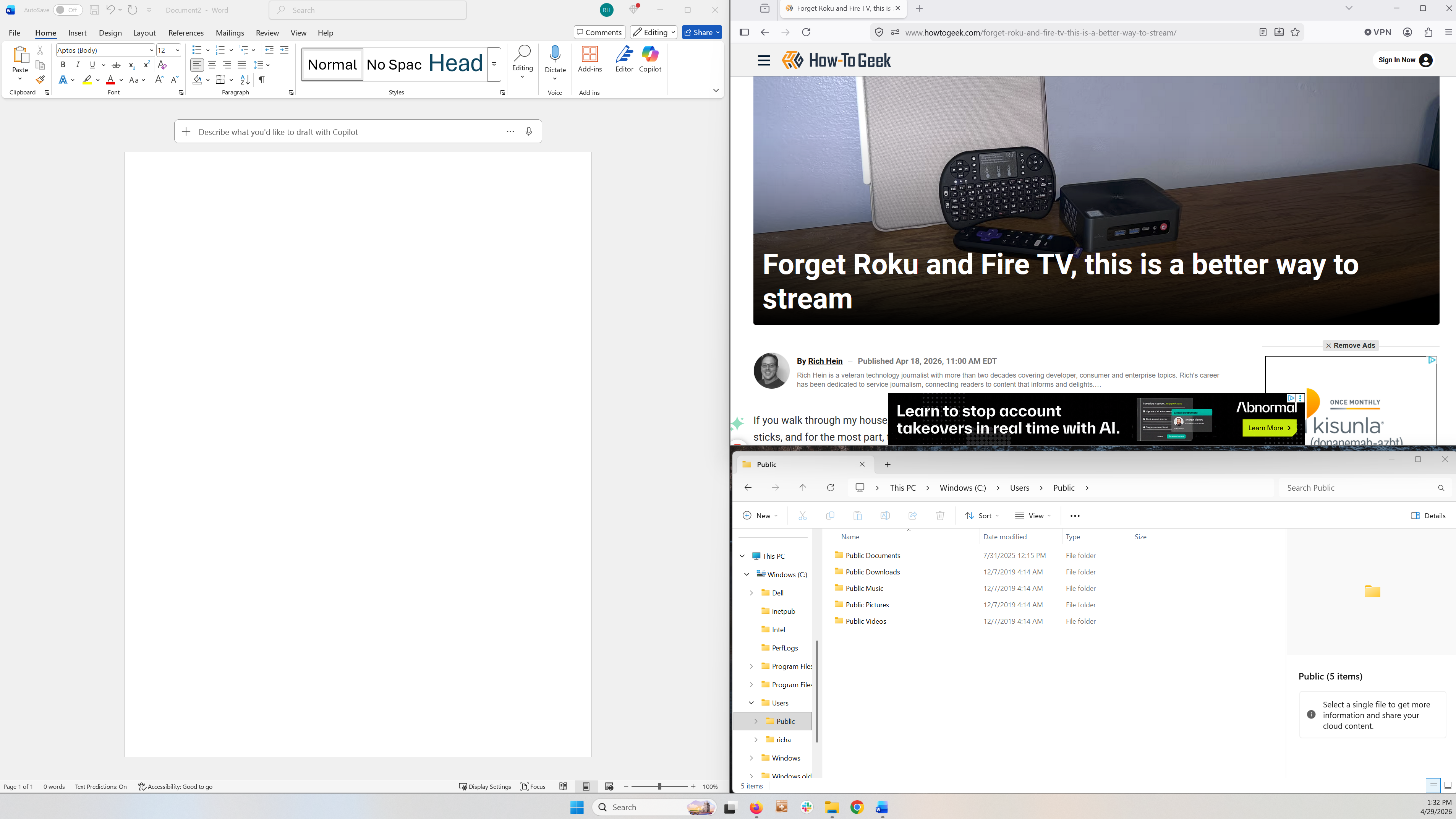Viewport: 1456px width, 819px height.
Task: Show paragraph marks with pilcrow icon
Action: click(262, 80)
